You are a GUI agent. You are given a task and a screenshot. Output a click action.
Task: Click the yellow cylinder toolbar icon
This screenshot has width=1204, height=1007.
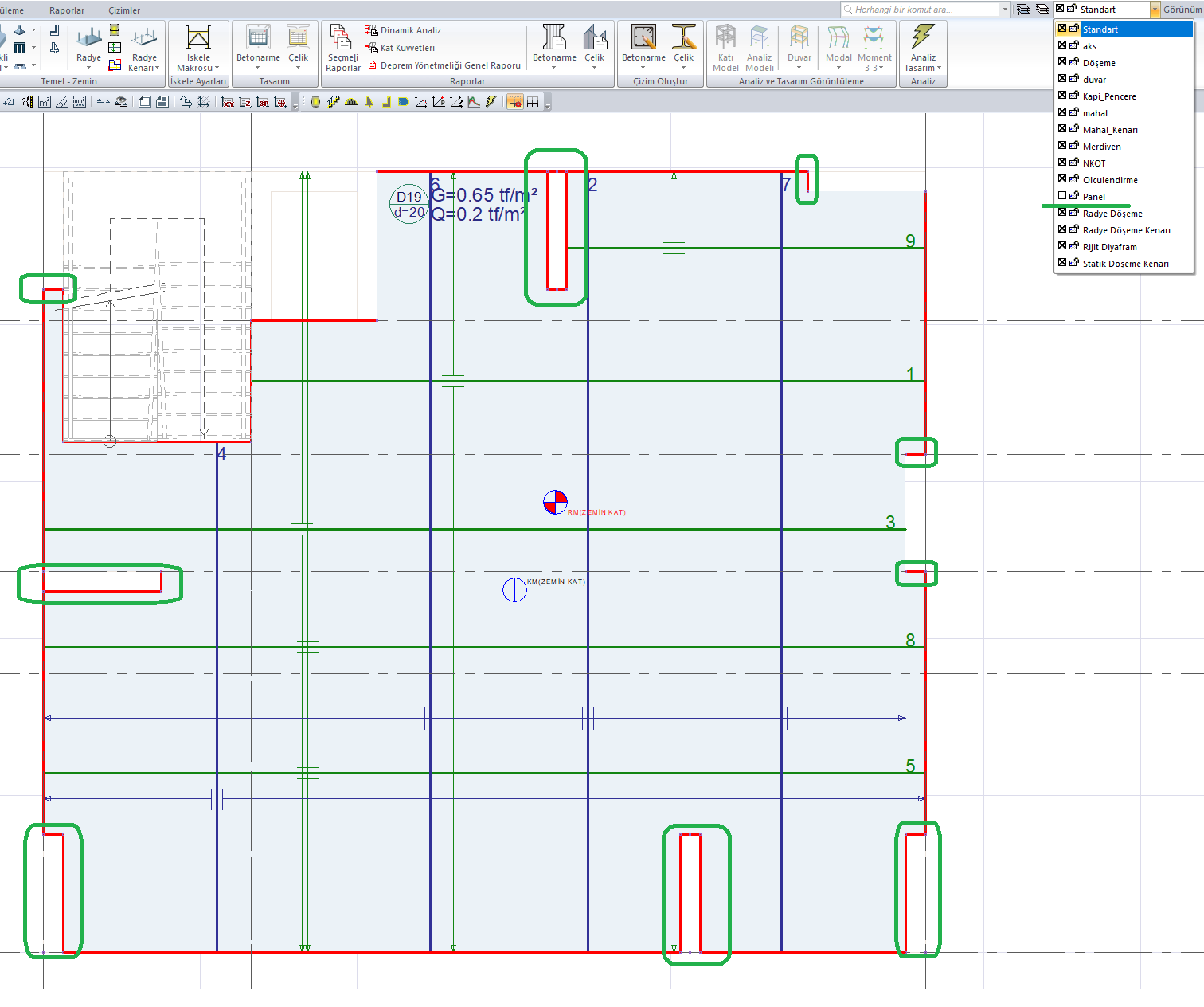click(315, 102)
